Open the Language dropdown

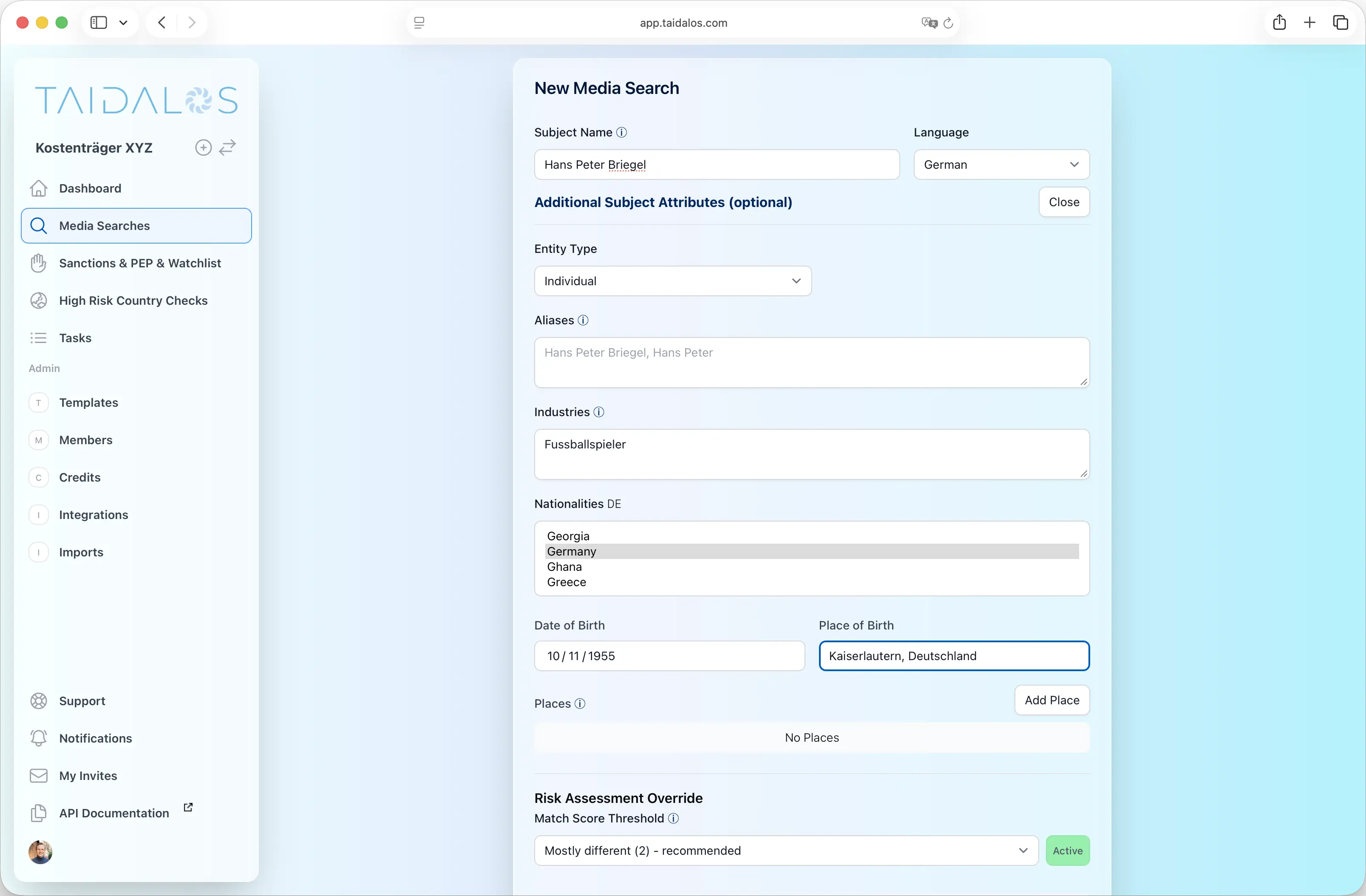pos(1001,165)
